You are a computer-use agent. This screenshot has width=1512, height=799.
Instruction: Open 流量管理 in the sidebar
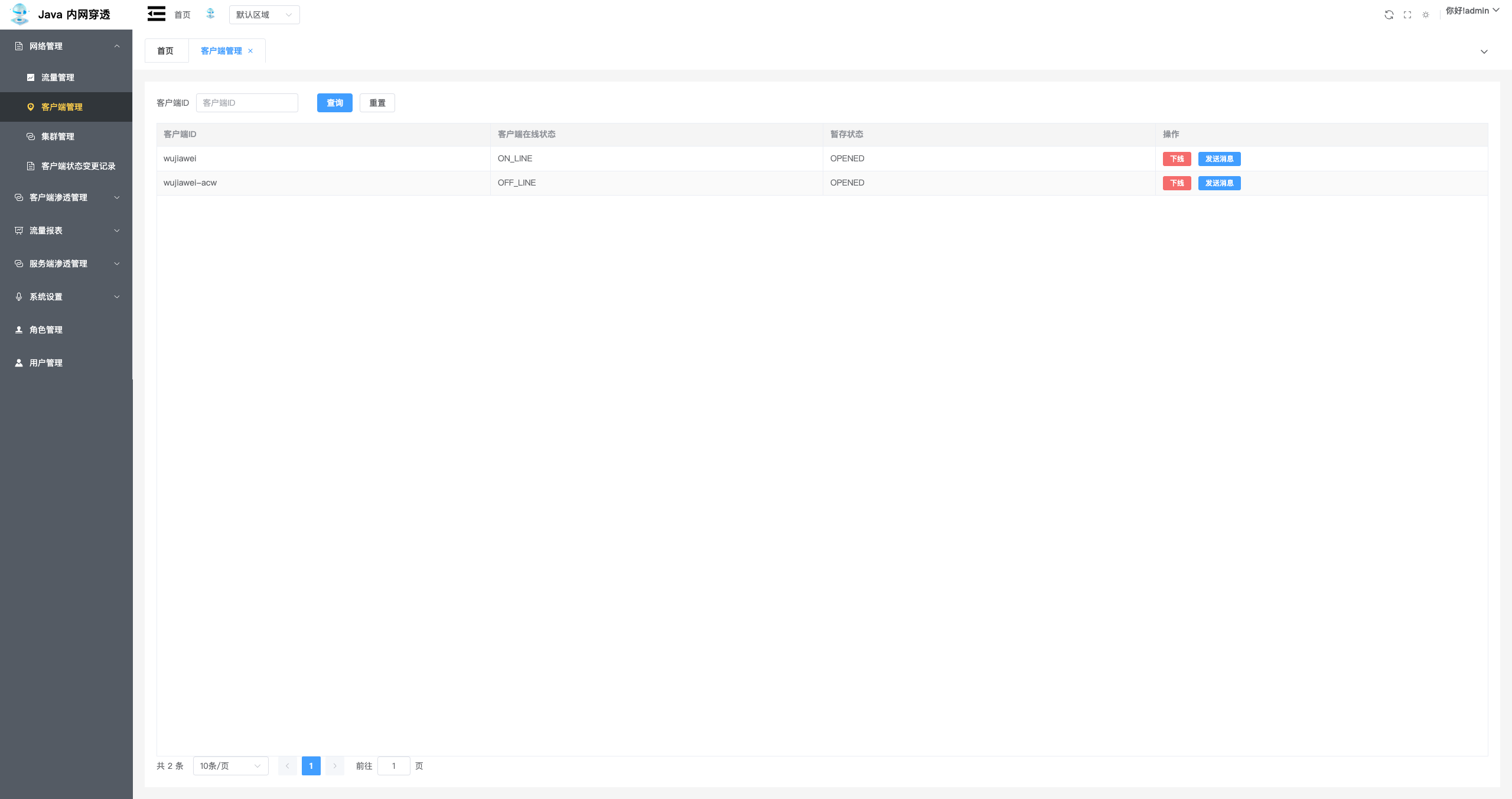tap(58, 77)
